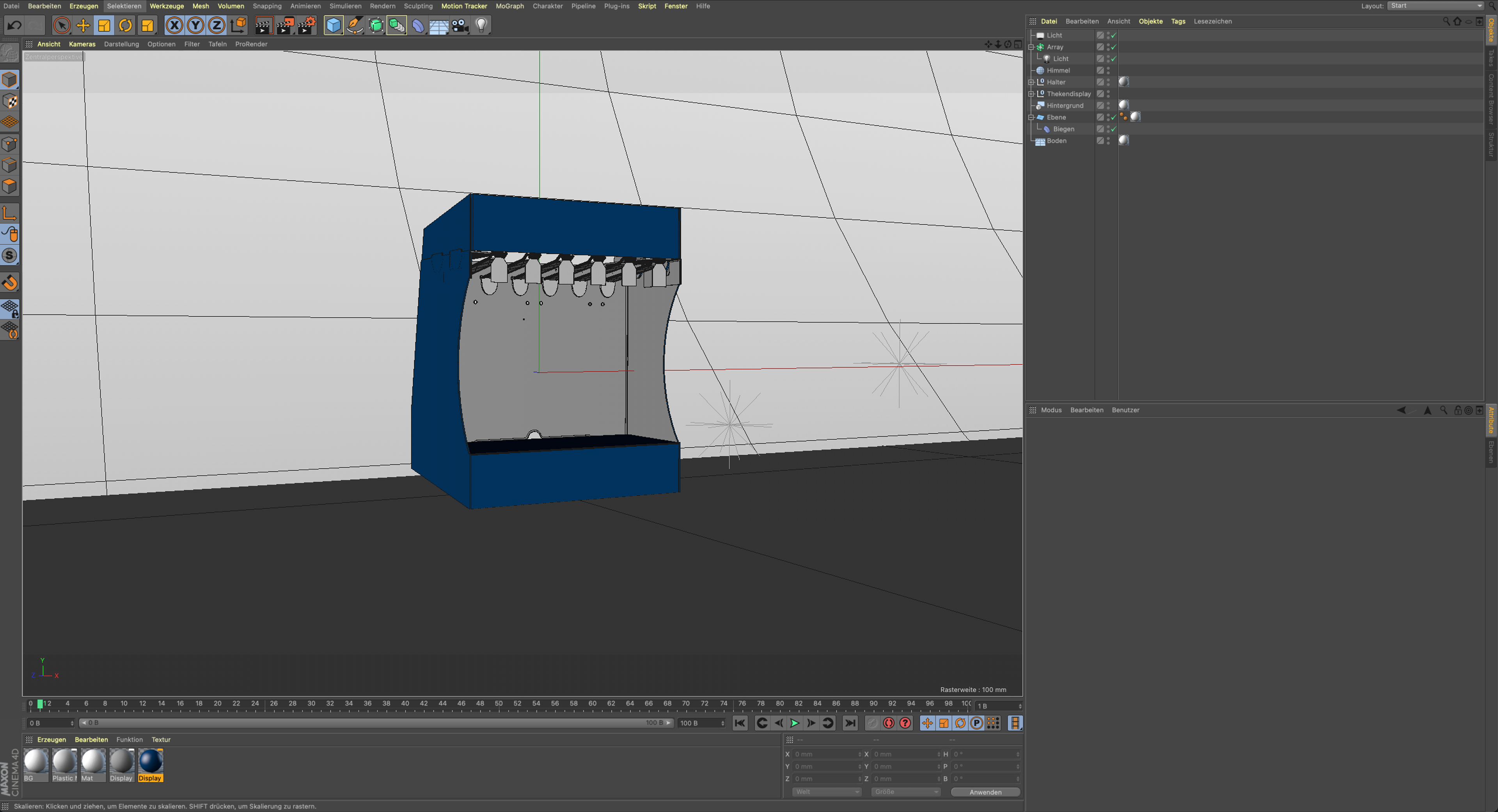The height and width of the screenshot is (812, 1498).
Task: Toggle the X-axis lock icon
Action: (x=174, y=26)
